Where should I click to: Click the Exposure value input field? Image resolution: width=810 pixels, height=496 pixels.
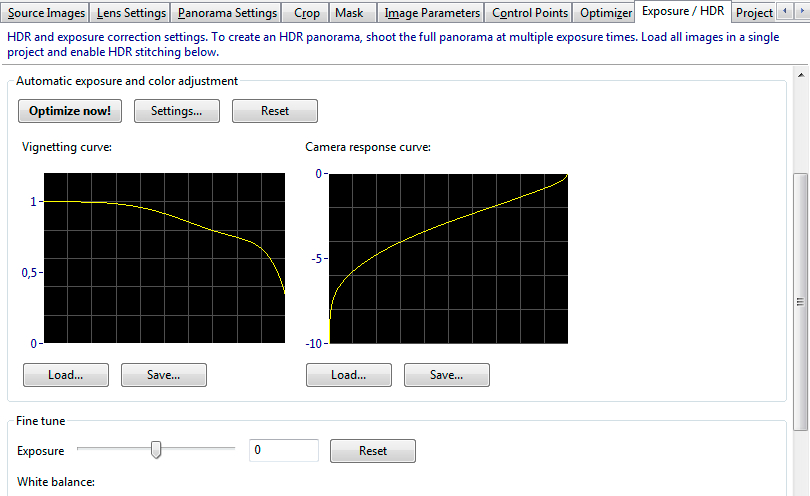[283, 451]
